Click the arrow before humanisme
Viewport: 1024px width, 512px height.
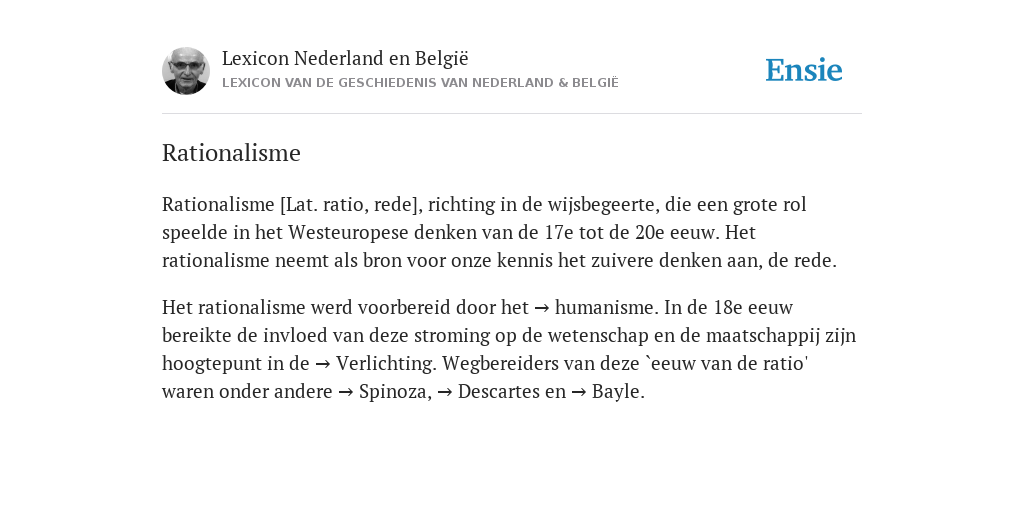pyautogui.click(x=541, y=308)
